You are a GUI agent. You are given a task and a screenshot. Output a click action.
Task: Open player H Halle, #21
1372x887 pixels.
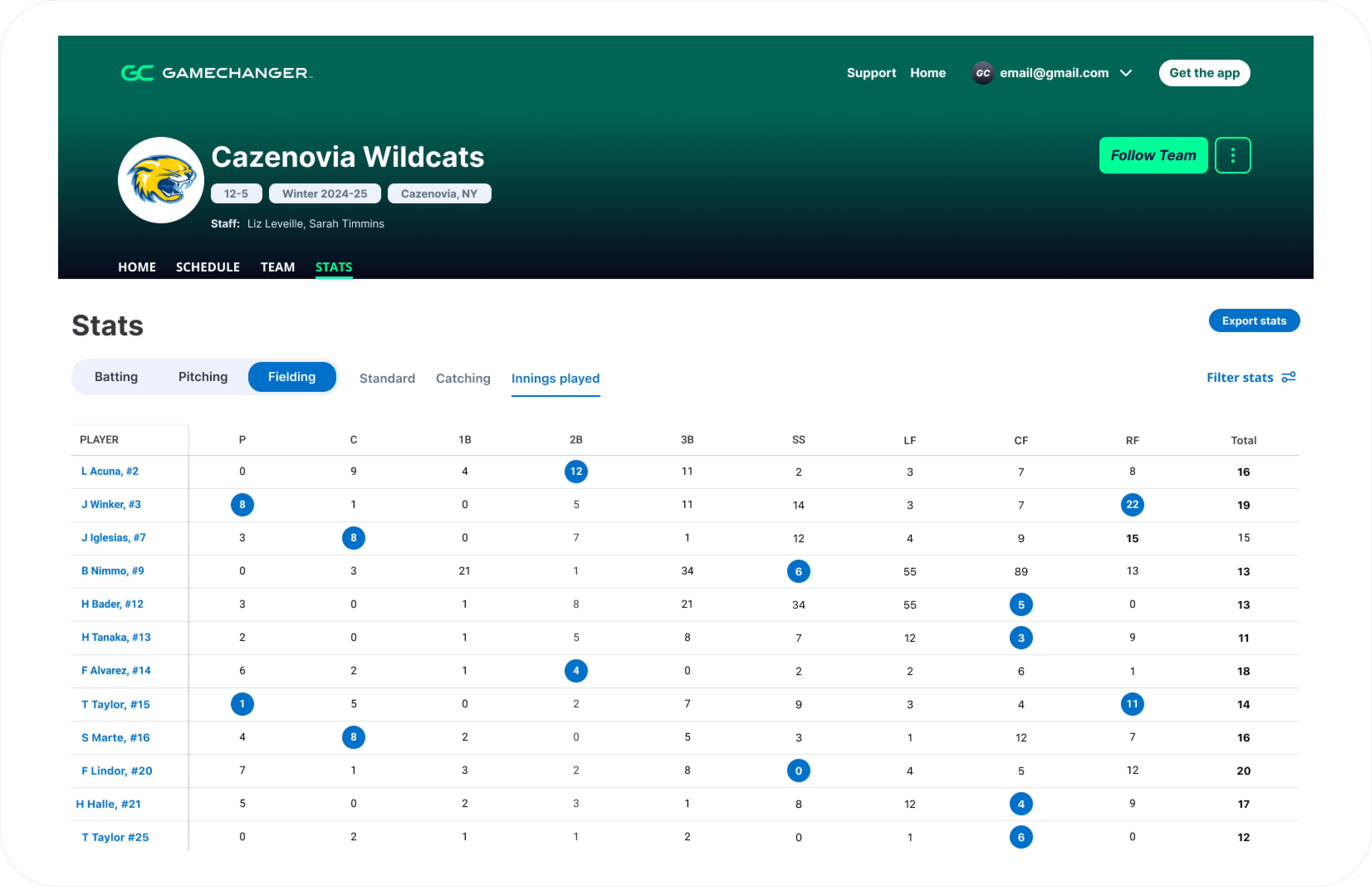pyautogui.click(x=108, y=804)
